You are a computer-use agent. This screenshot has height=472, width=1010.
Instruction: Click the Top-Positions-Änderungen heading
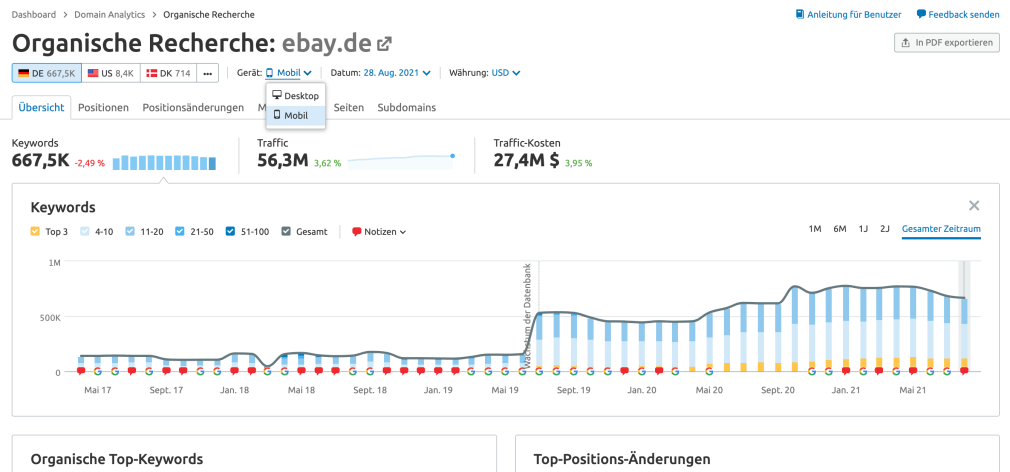tap(622, 459)
